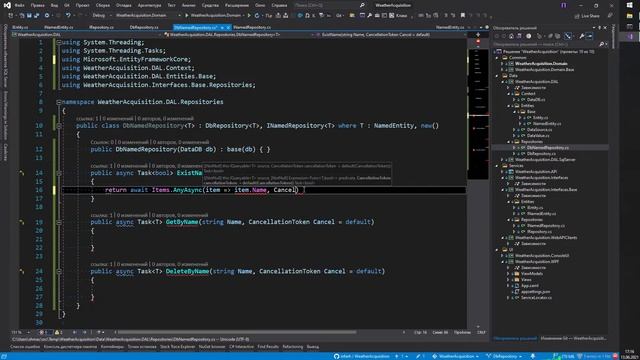Open the Отладка menu
640x360 pixels.
pos(123,5)
